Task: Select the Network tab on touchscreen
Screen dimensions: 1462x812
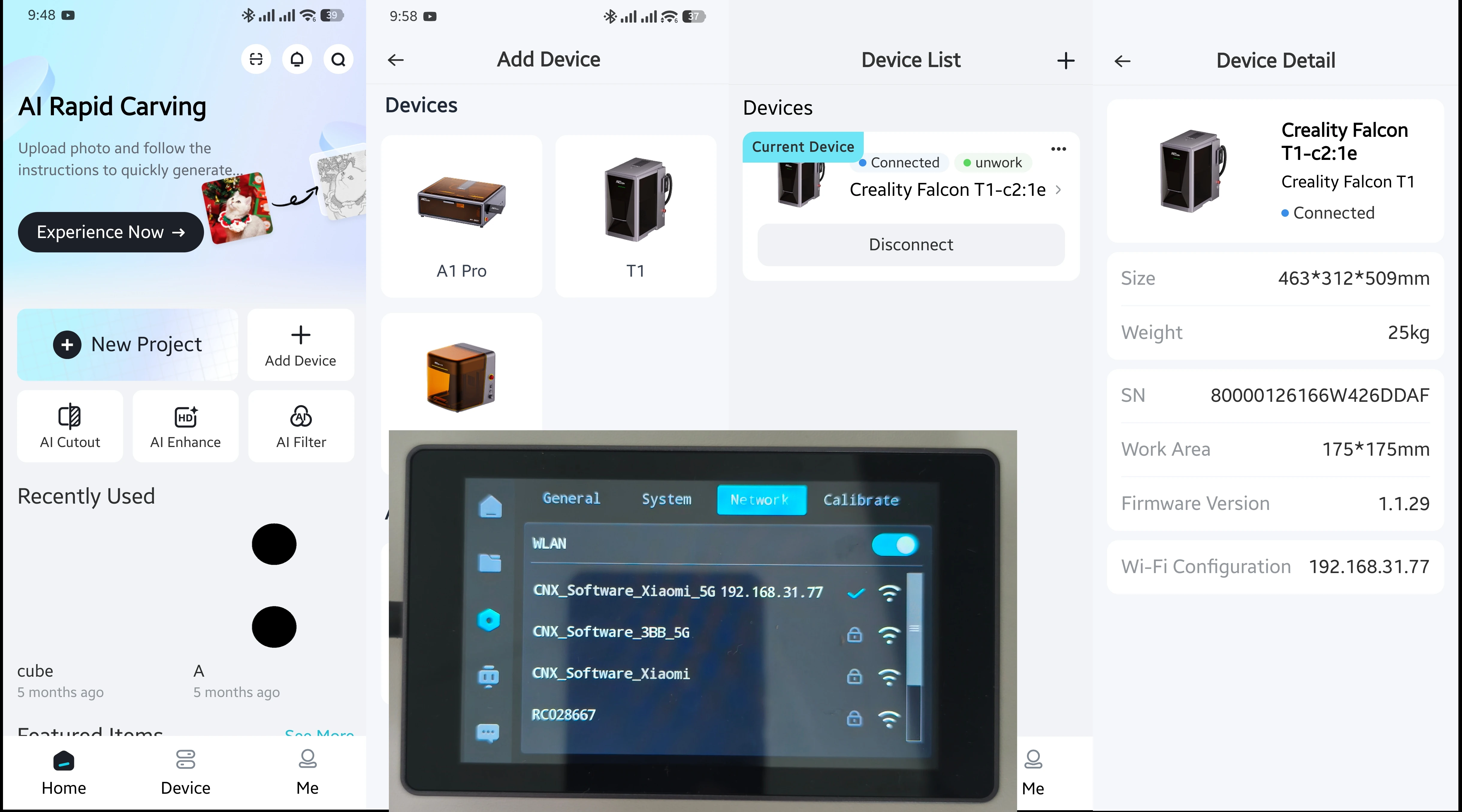Action: [x=761, y=499]
